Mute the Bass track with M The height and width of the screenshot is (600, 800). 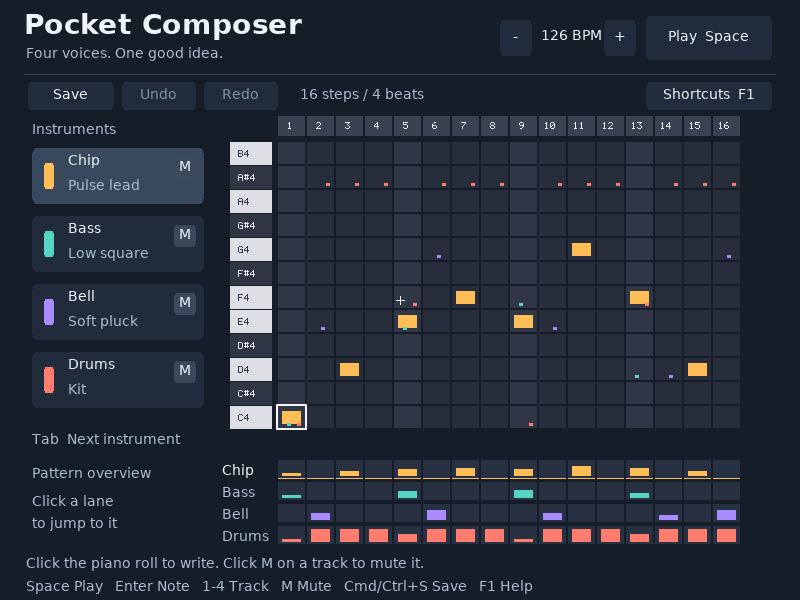pyautogui.click(x=185, y=235)
